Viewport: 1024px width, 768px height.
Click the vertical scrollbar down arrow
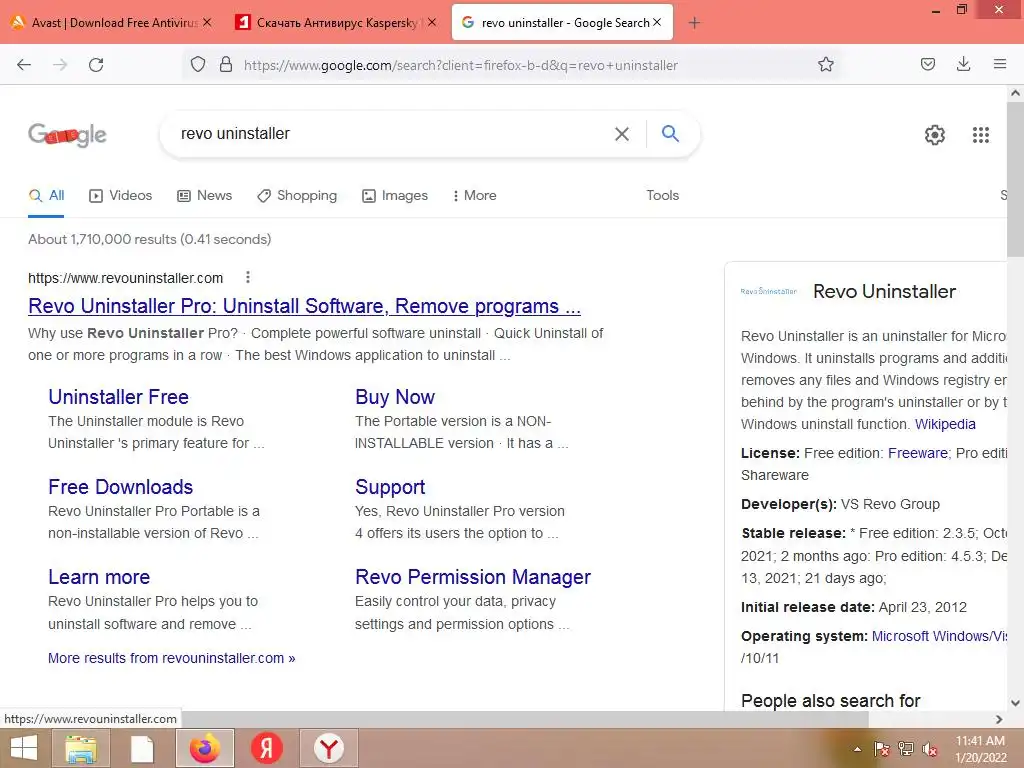point(1015,703)
